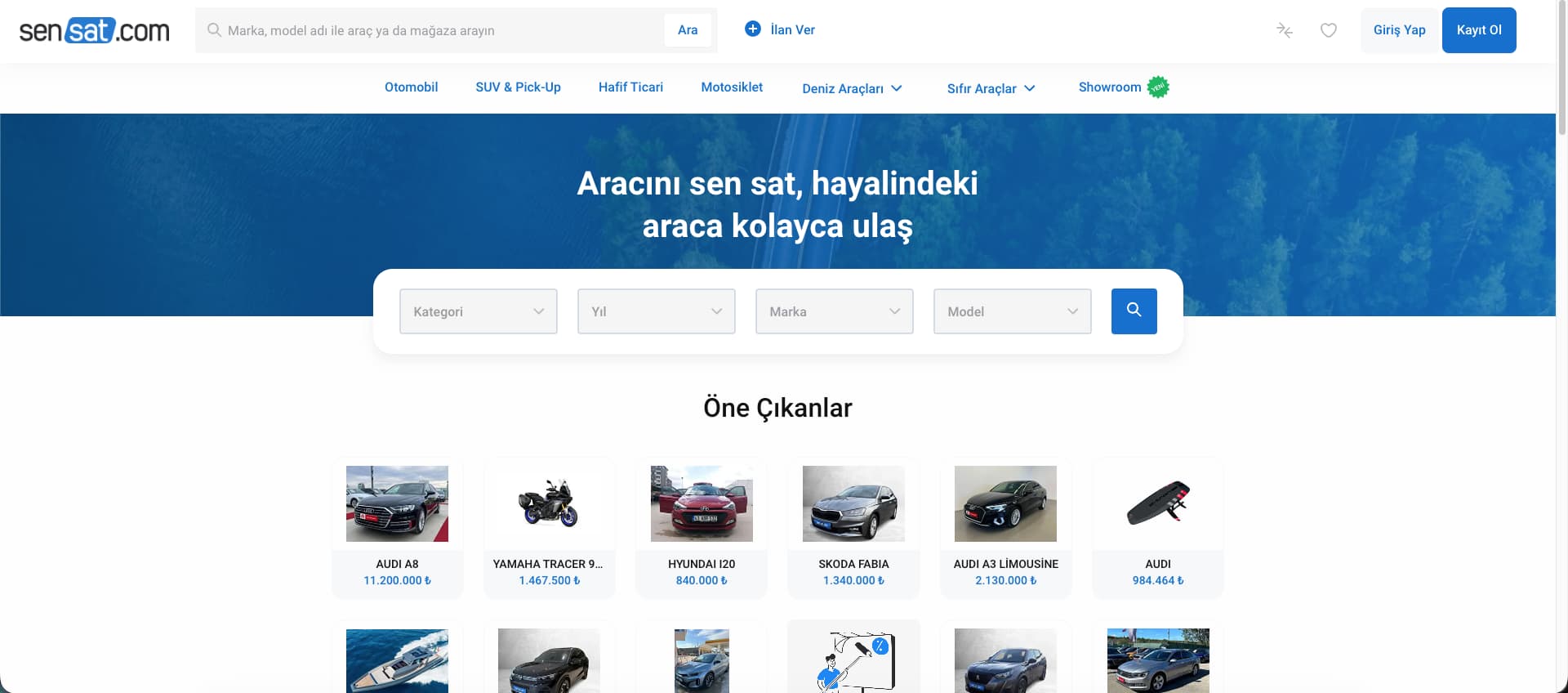This screenshot has width=1568, height=693.
Task: Open the Kategori dropdown
Action: tap(479, 311)
